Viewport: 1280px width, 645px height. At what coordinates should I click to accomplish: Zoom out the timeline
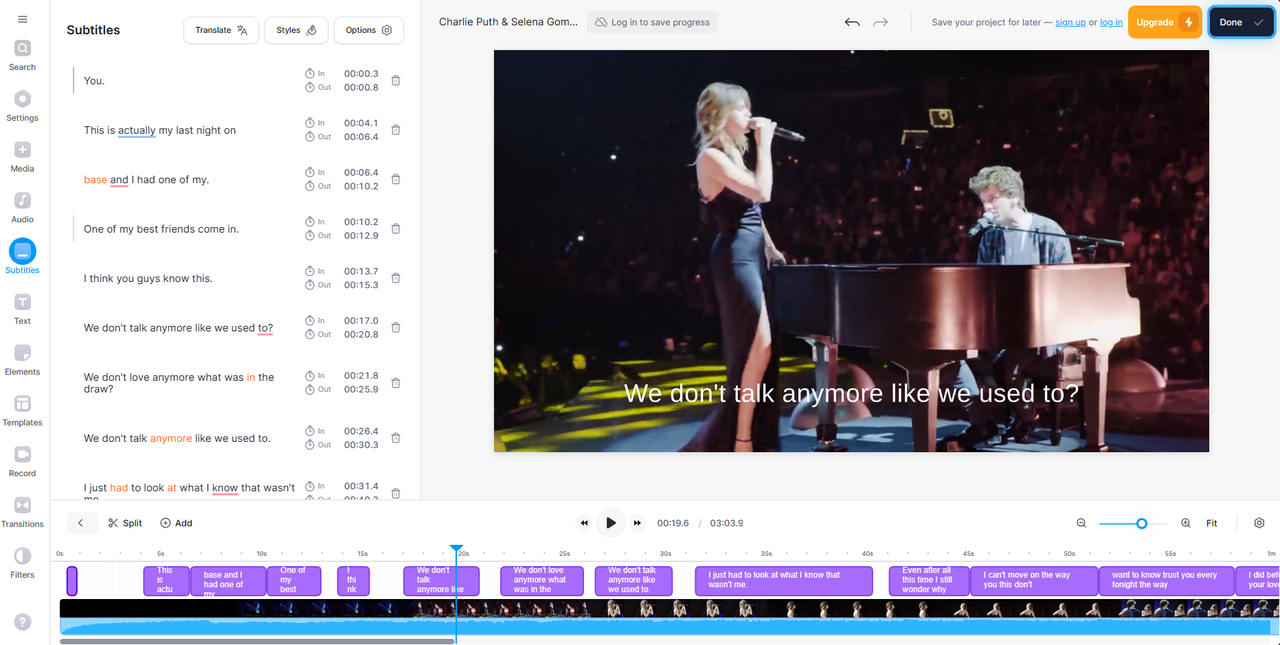[x=1081, y=523]
